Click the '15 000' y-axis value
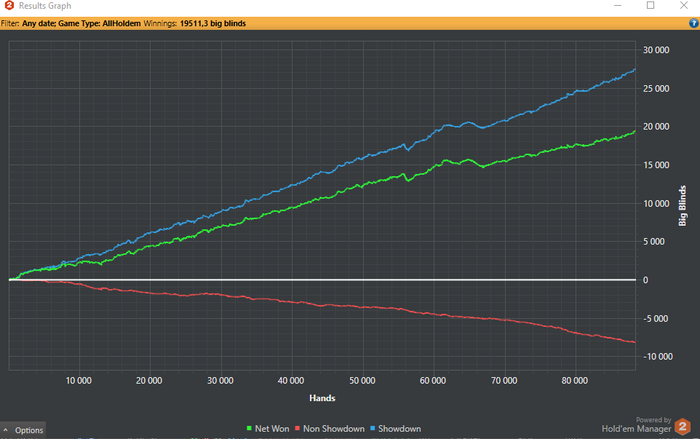The image size is (700, 439). click(x=656, y=165)
